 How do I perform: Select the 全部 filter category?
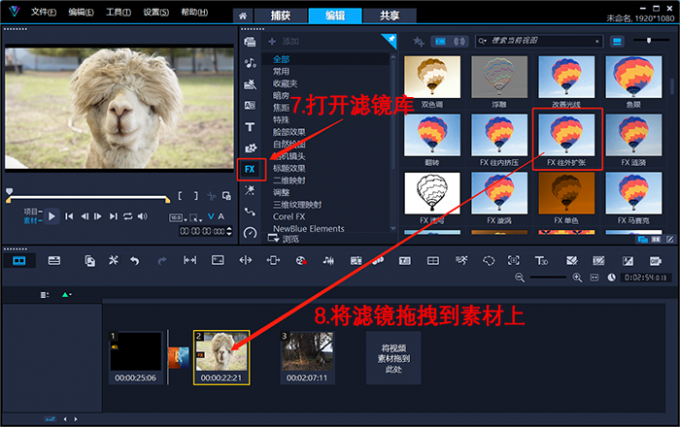281,59
